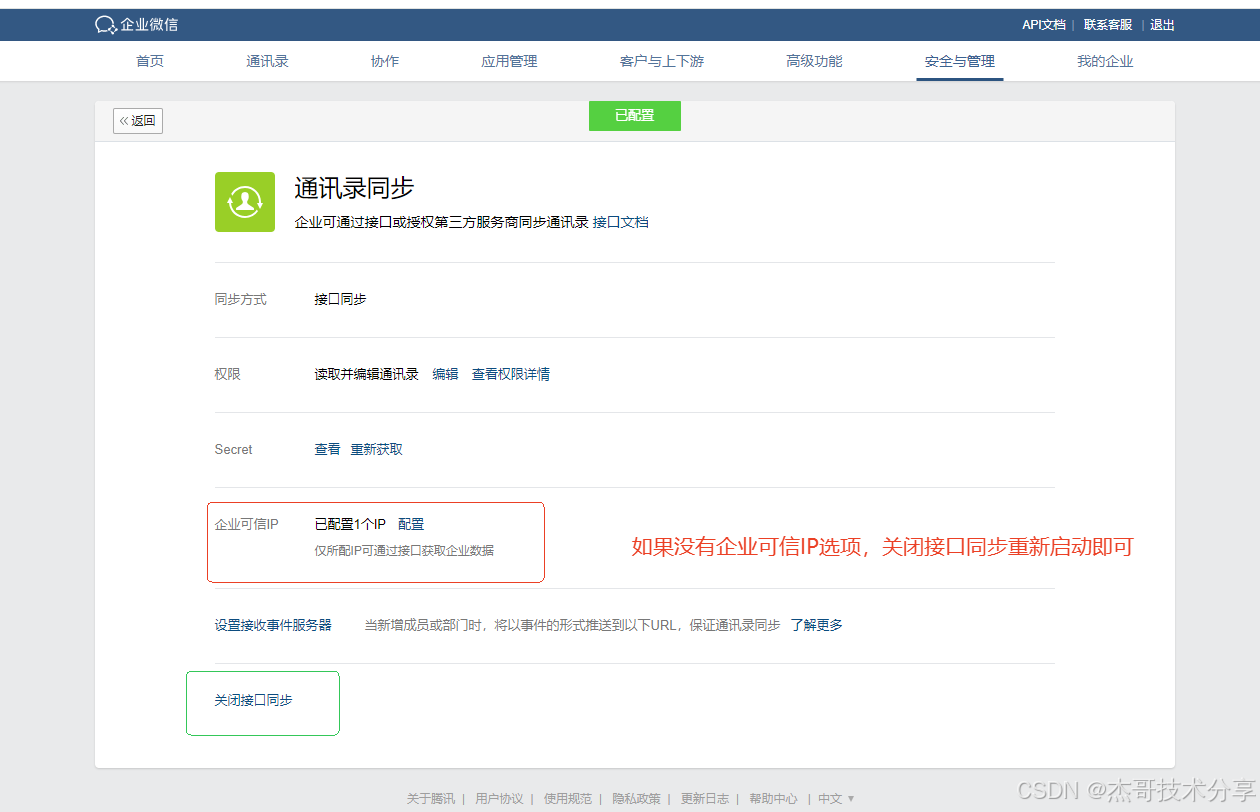Viewport: 1260px width, 812px height.
Task: Open 设置接收事件服务器 link
Action: coord(273,625)
